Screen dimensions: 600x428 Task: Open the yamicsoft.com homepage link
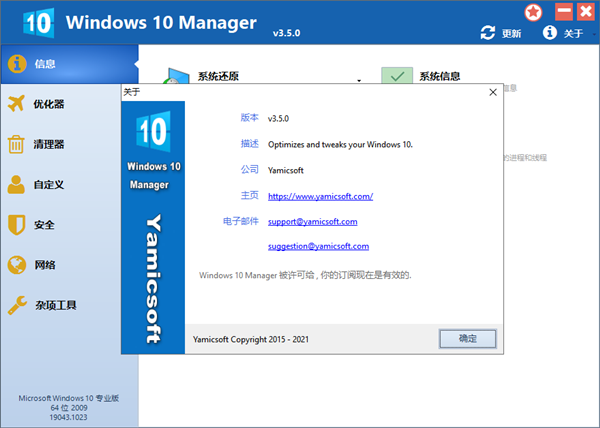pos(320,196)
